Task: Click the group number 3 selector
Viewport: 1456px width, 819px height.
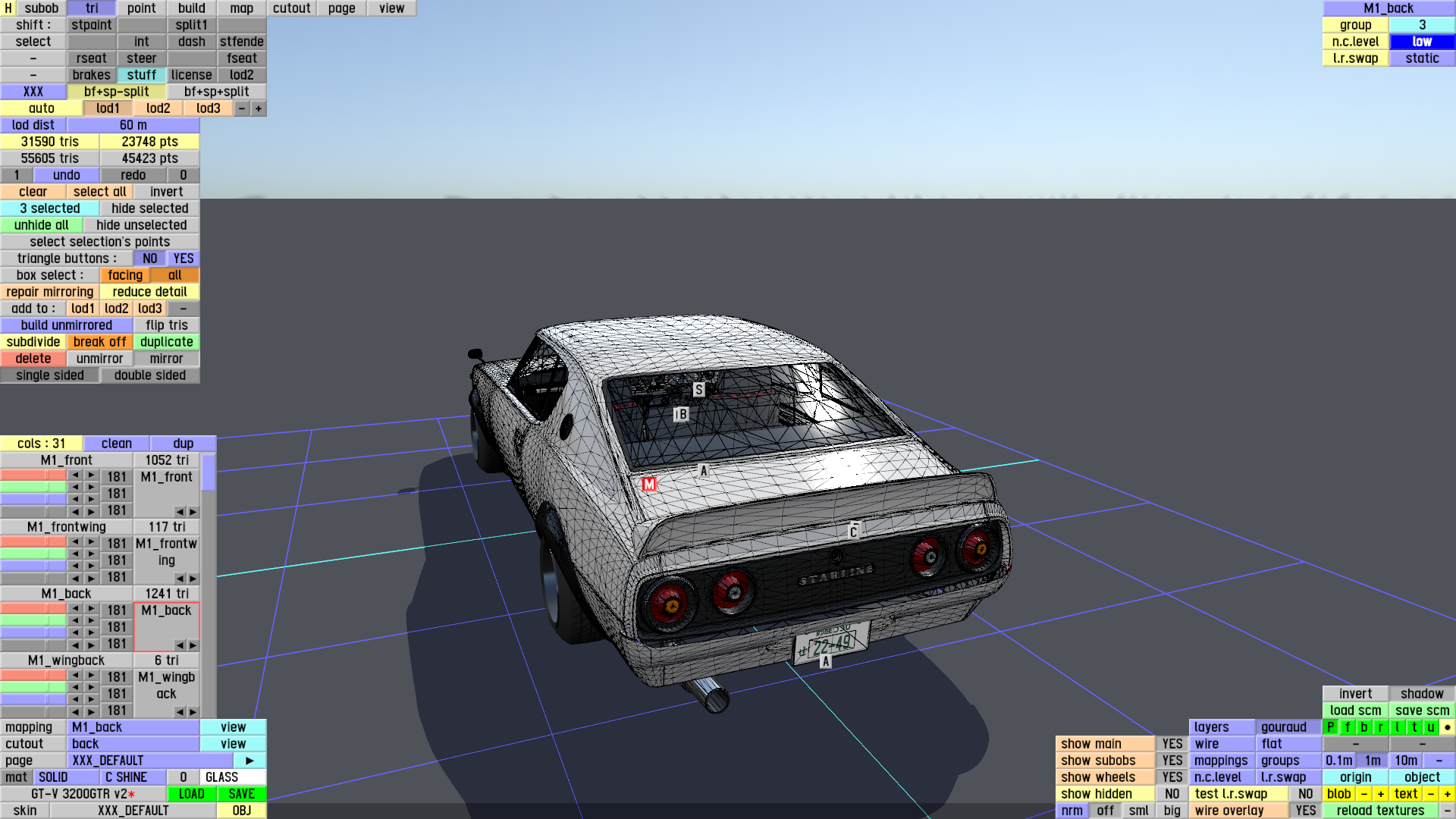Action: [x=1422, y=25]
